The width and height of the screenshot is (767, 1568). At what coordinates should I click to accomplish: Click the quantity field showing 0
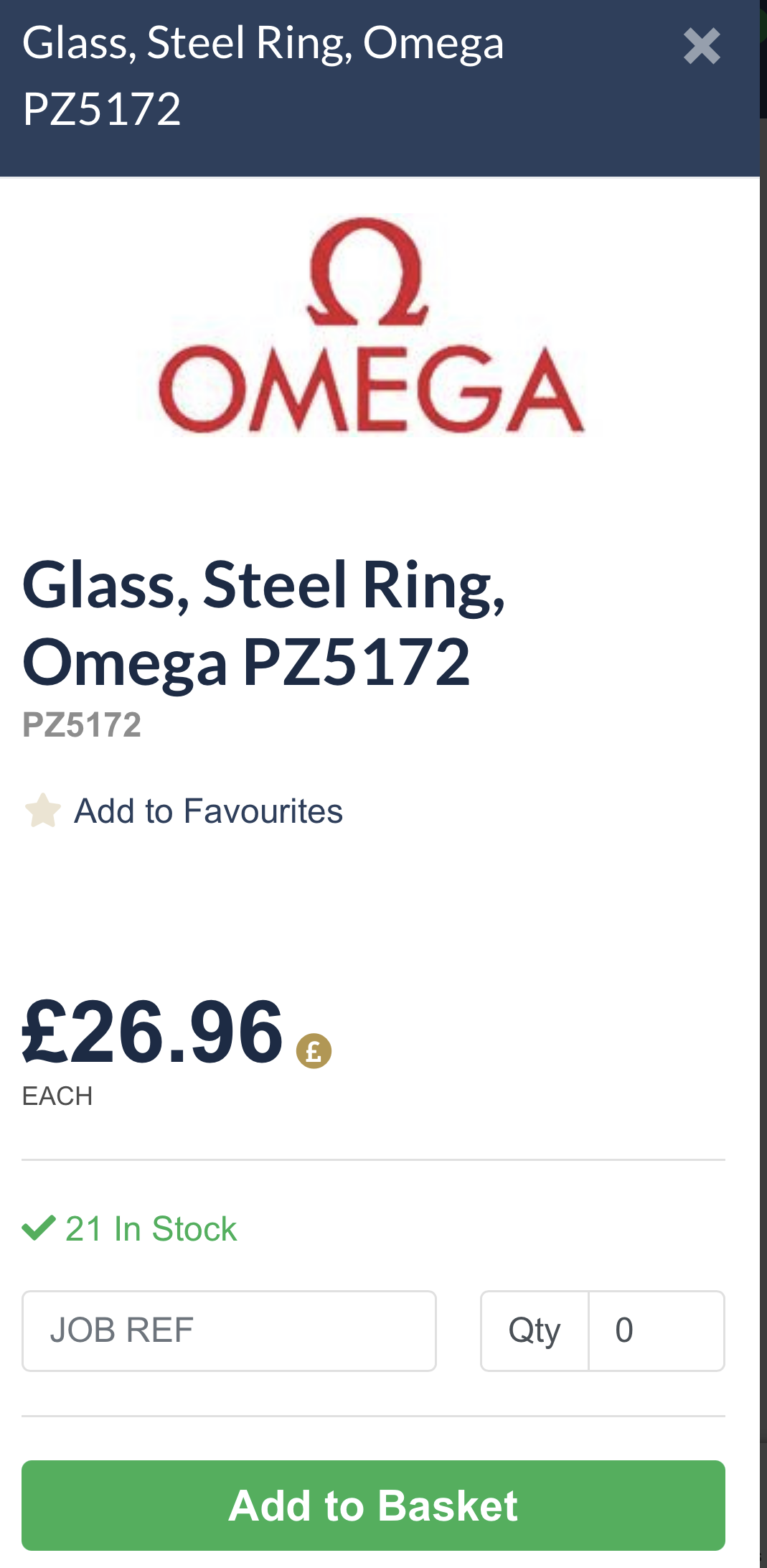(656, 1330)
